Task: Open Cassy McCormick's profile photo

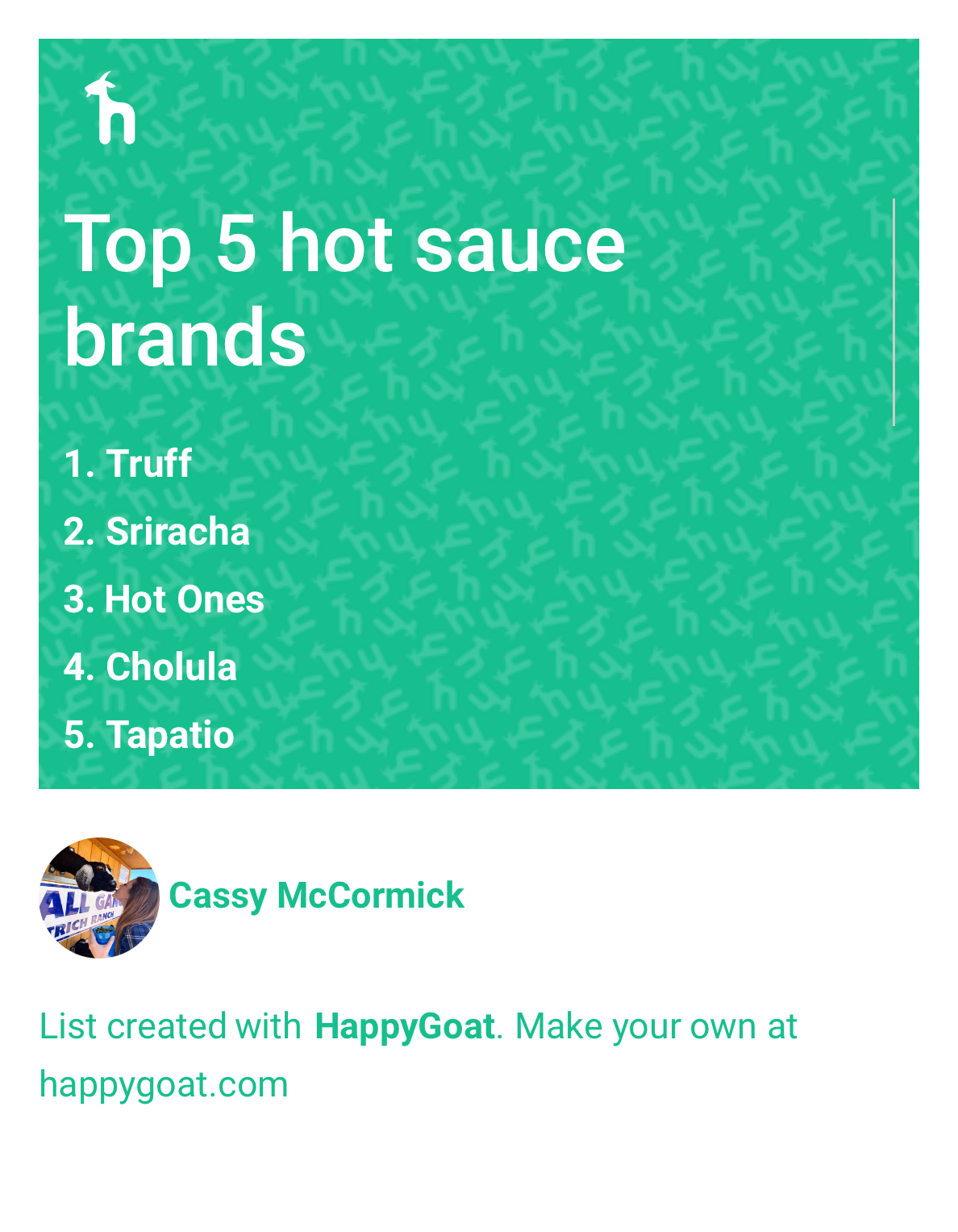Action: (99, 897)
